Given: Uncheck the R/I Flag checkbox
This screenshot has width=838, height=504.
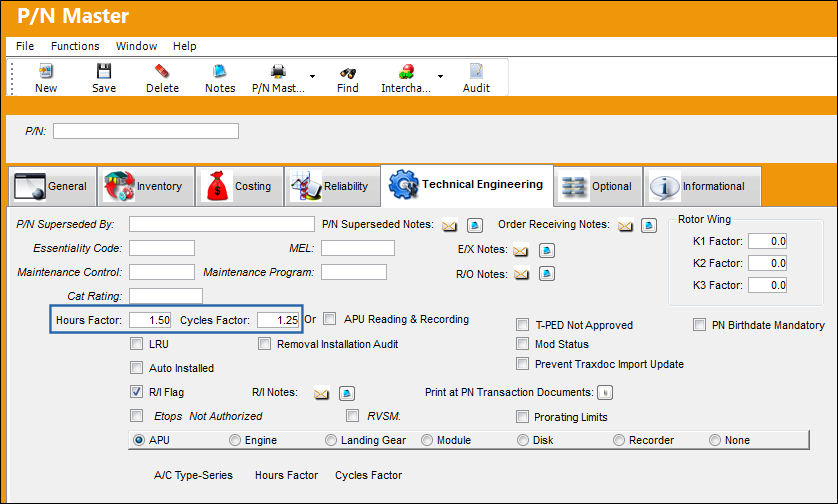Looking at the screenshot, I should pos(137,392).
